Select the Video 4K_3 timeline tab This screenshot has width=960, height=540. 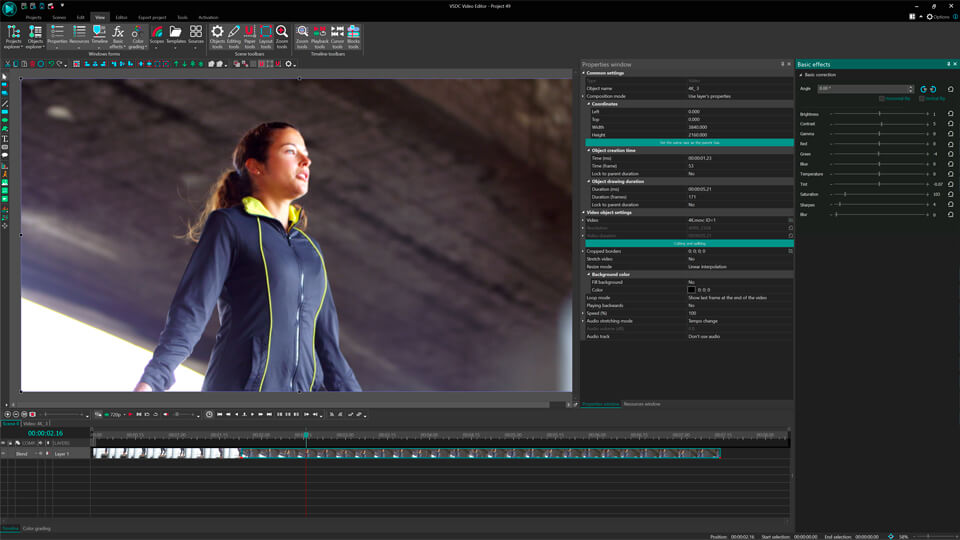coord(36,424)
